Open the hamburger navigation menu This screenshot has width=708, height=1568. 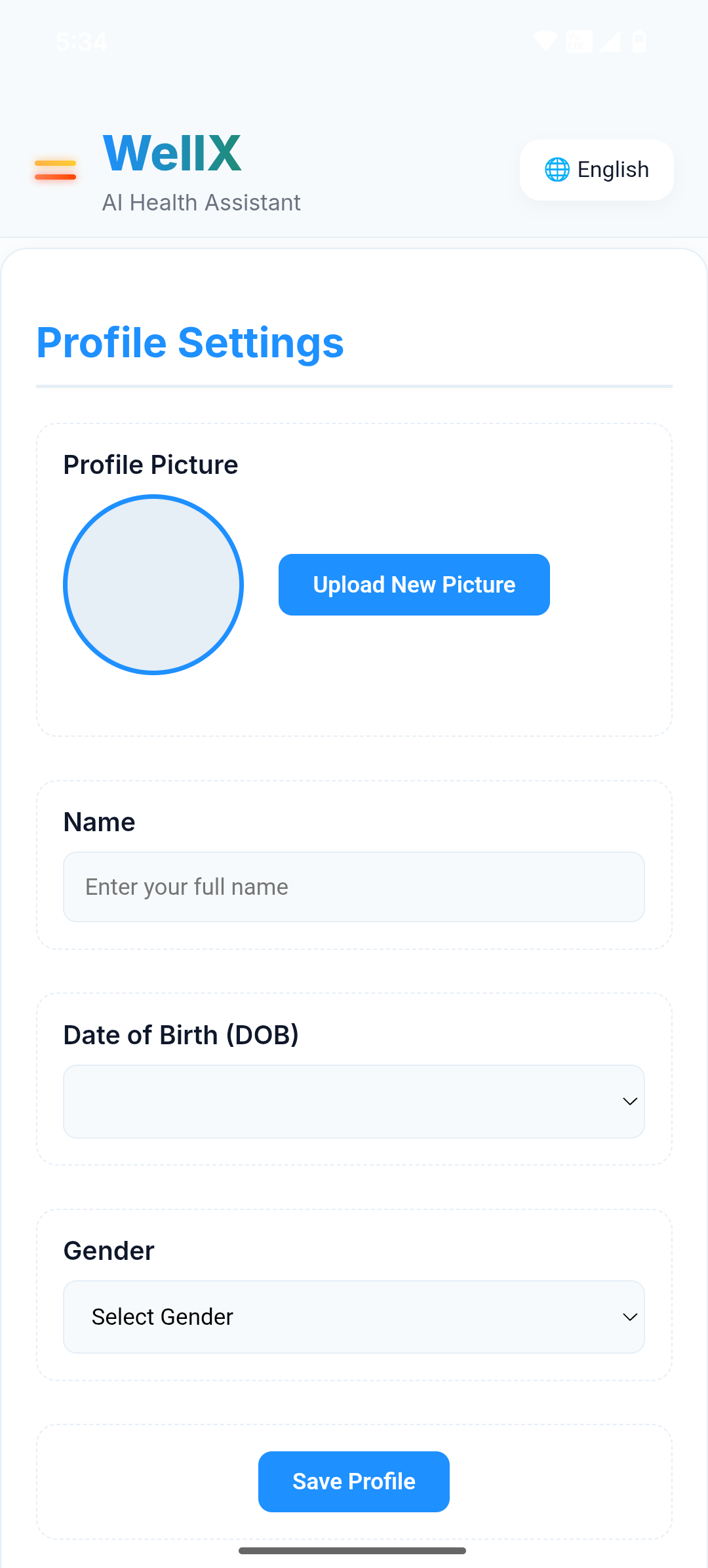click(x=55, y=170)
